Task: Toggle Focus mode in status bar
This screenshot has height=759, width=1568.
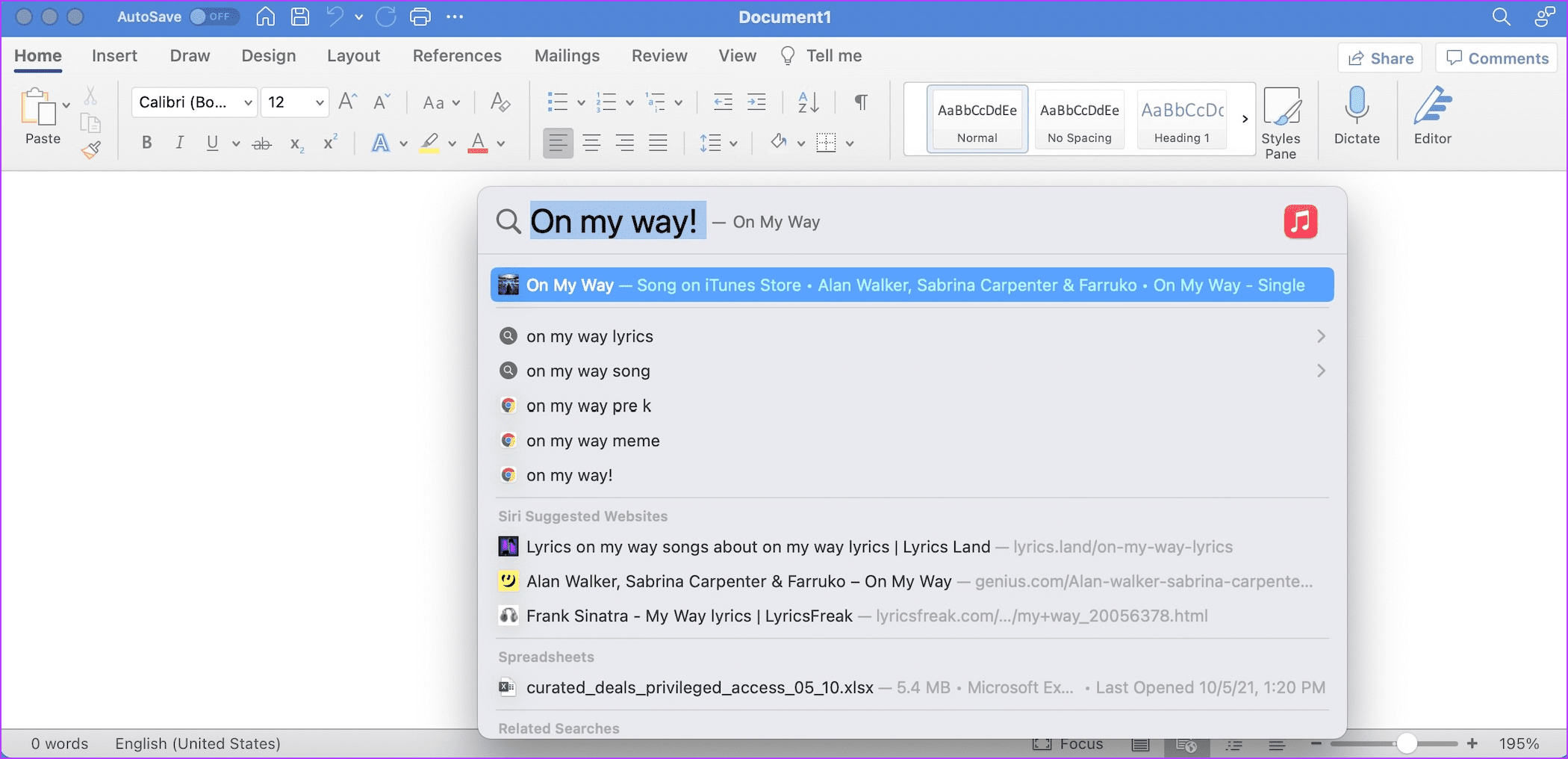Action: coord(1068,743)
